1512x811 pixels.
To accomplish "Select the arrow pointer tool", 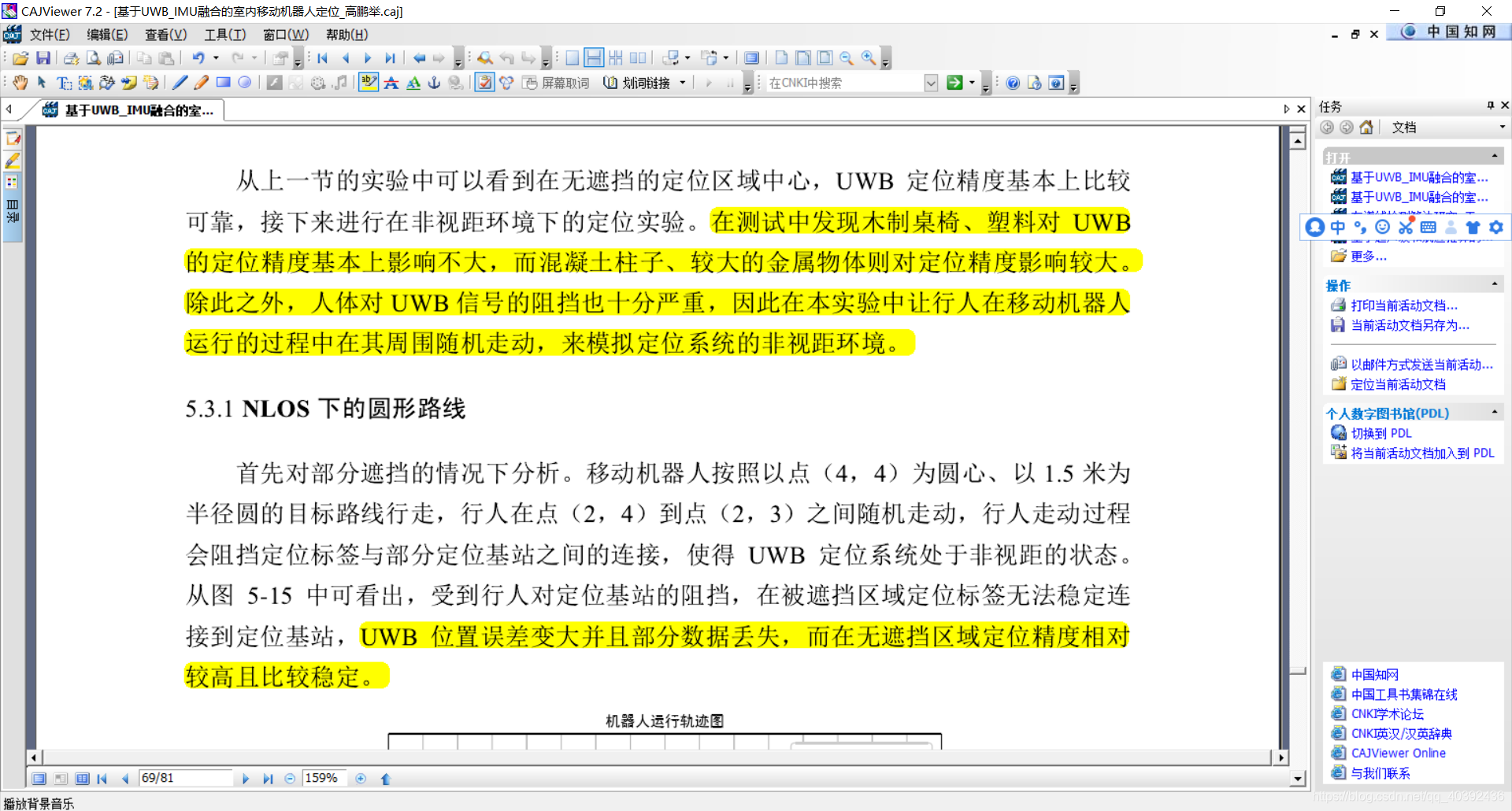I will pyautogui.click(x=42, y=83).
